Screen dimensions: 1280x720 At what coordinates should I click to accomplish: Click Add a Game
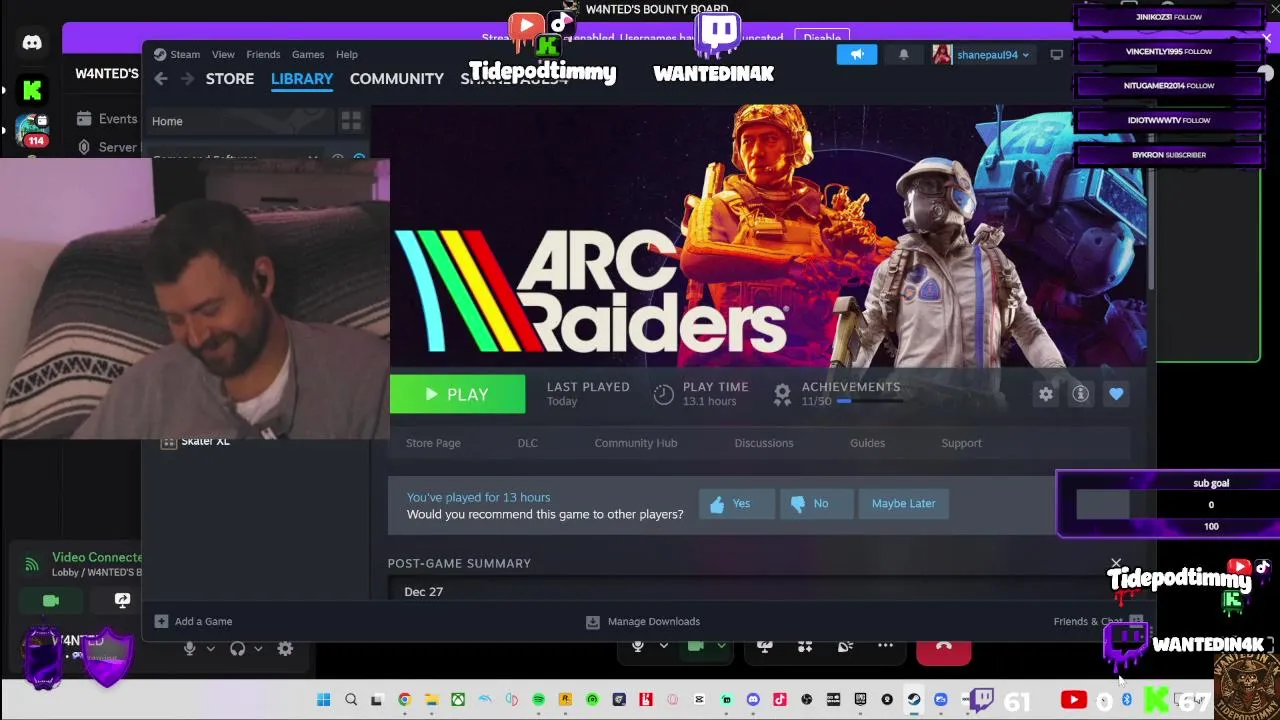coord(193,621)
